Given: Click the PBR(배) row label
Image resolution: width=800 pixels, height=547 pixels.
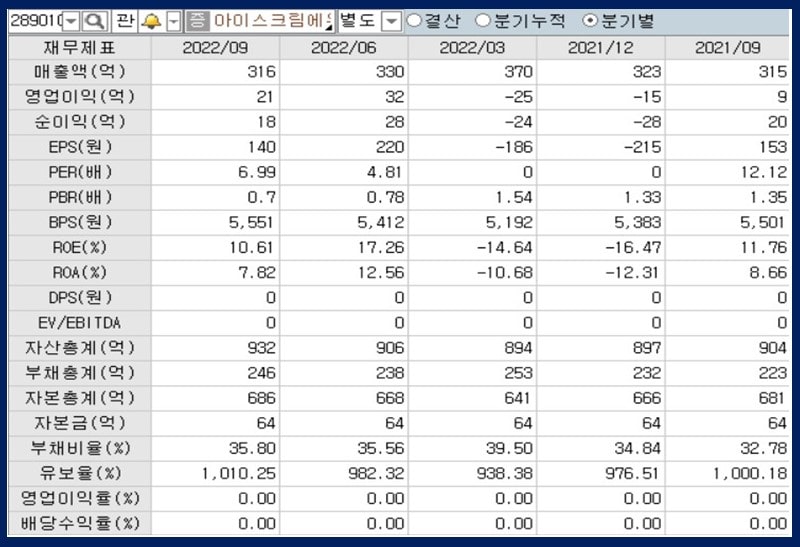Looking at the screenshot, I should (80, 197).
